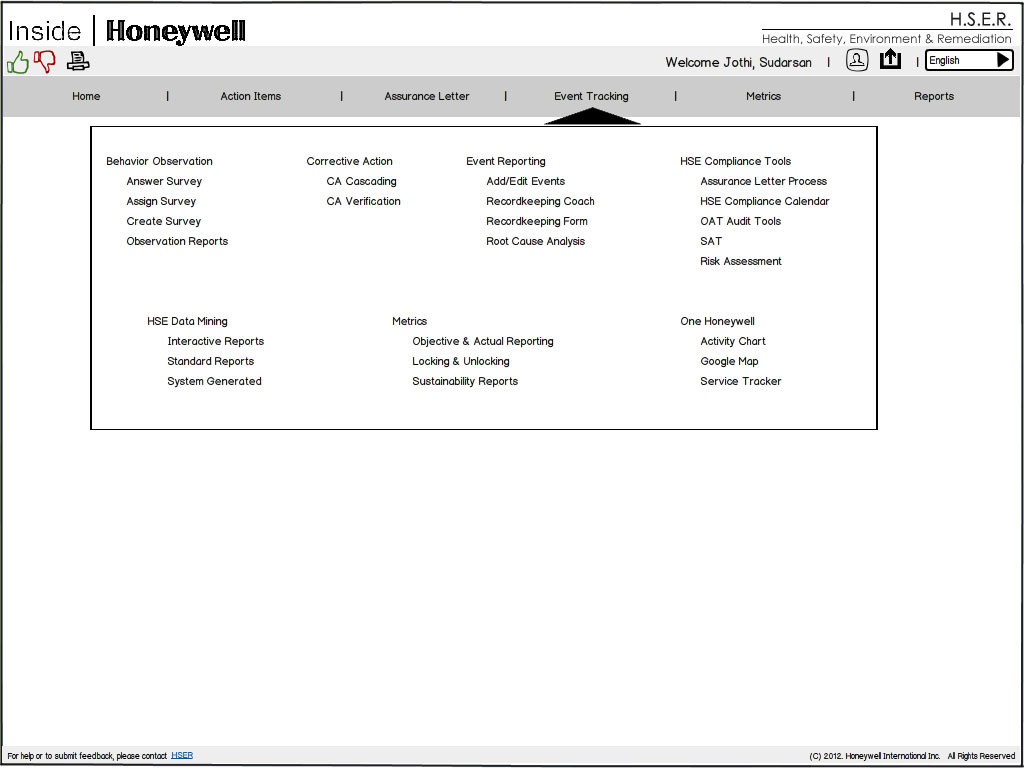1024x768 pixels.
Task: Go to the Home tab
Action: pos(86,96)
